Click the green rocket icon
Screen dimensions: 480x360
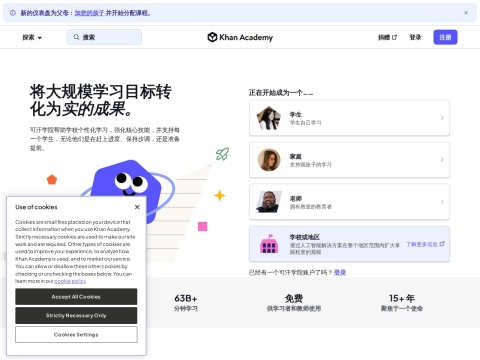(222, 154)
